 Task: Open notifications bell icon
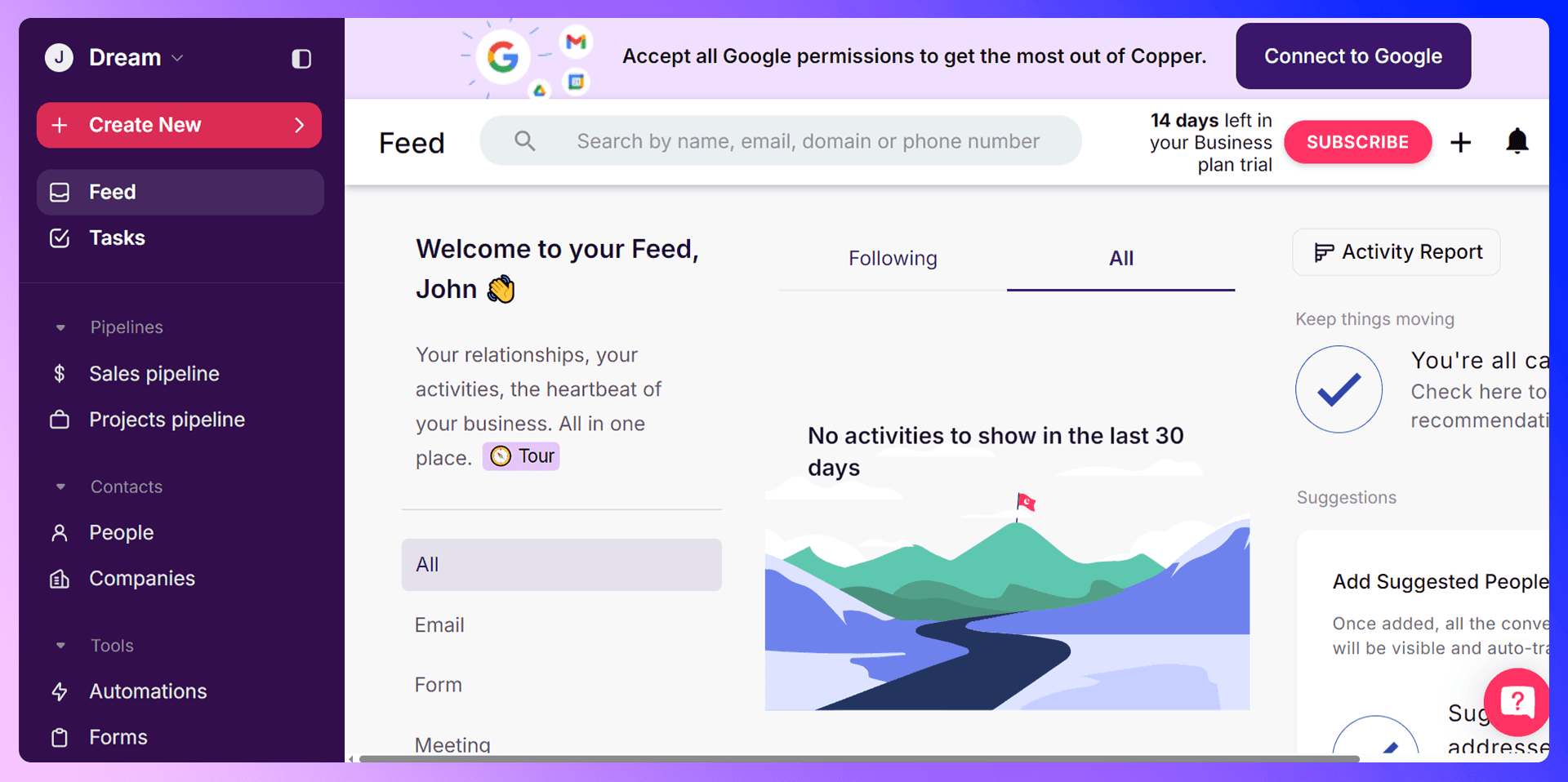click(x=1517, y=142)
